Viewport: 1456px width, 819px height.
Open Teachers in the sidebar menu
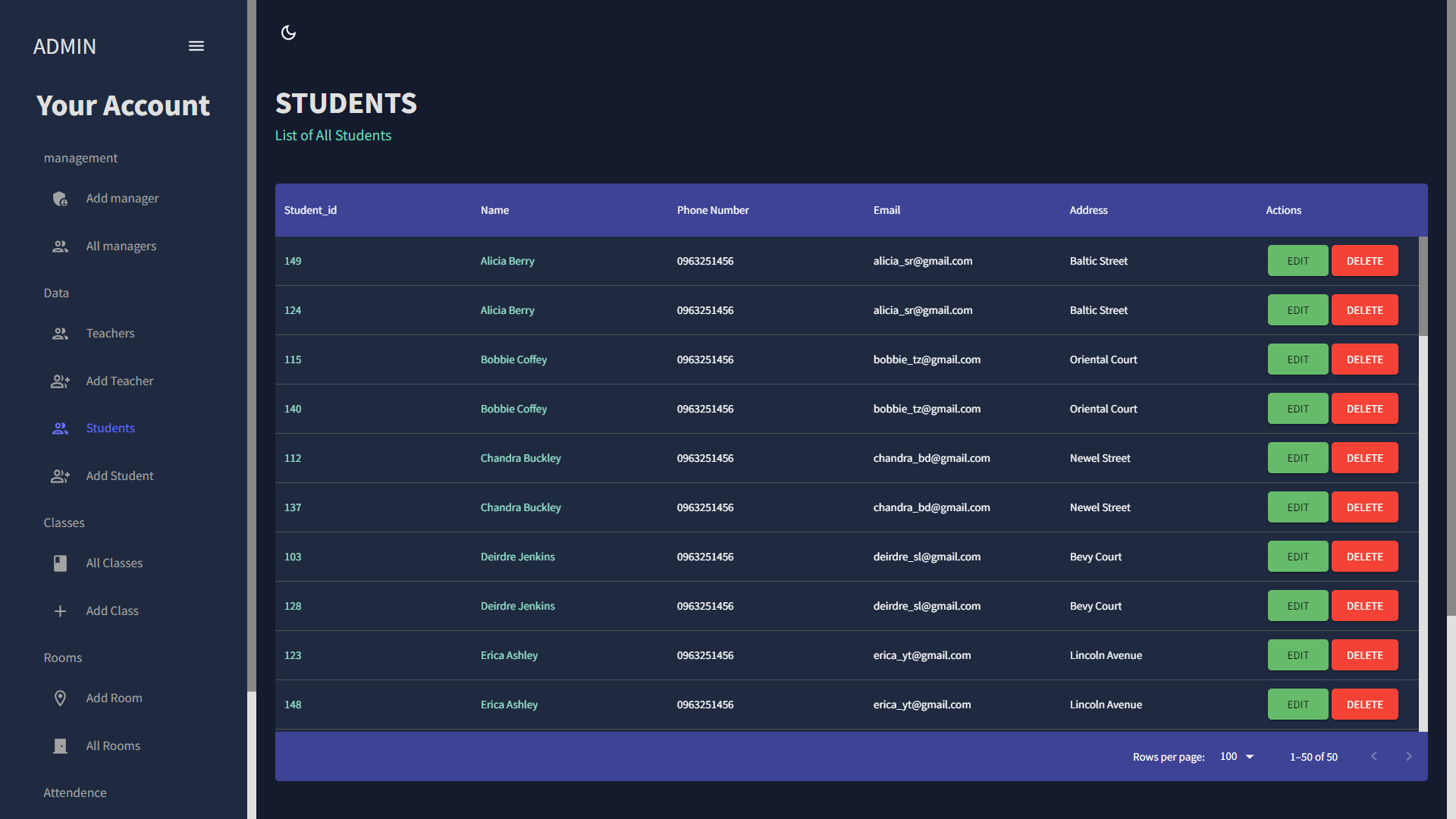click(x=110, y=334)
